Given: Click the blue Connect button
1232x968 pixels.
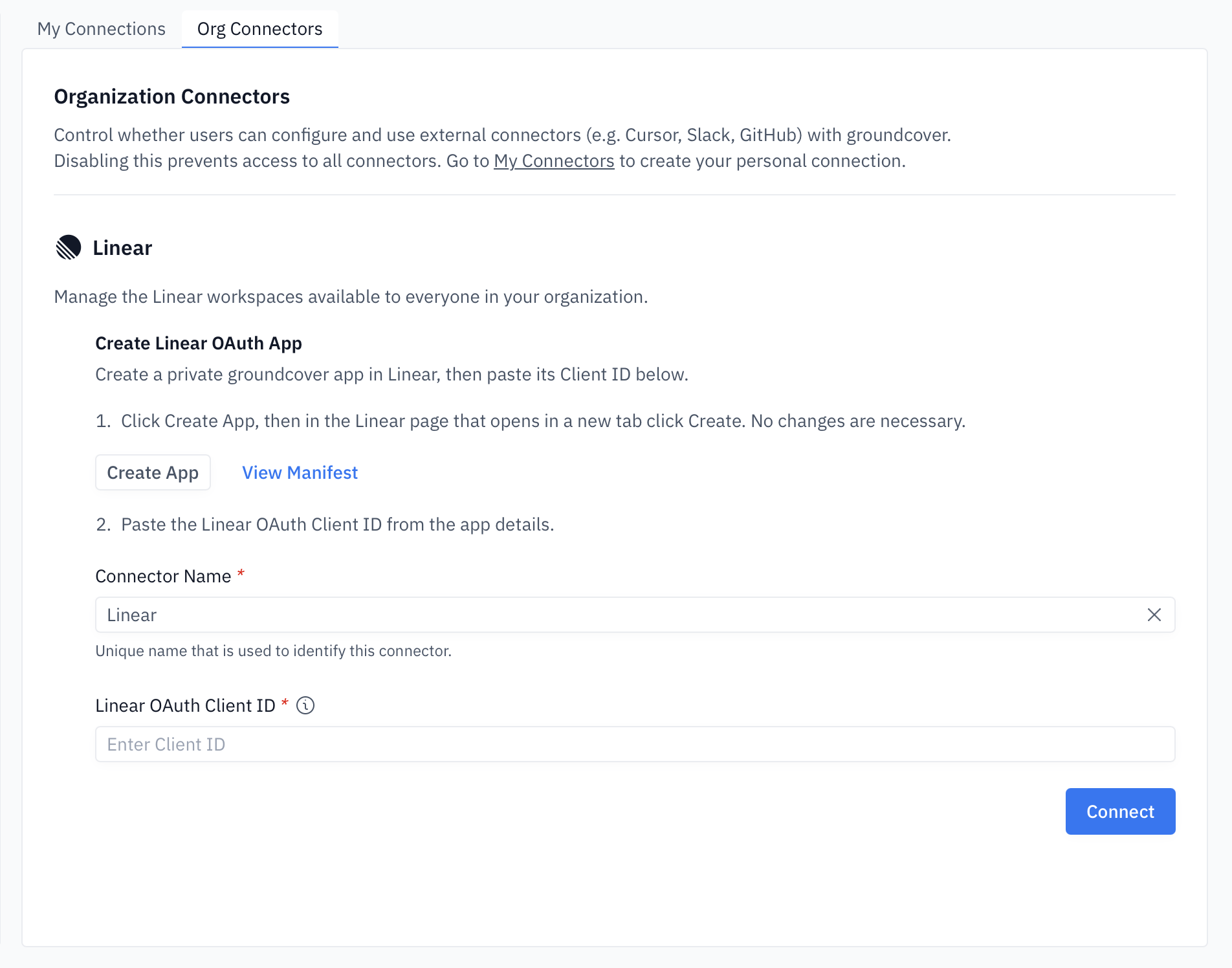Looking at the screenshot, I should (x=1120, y=811).
